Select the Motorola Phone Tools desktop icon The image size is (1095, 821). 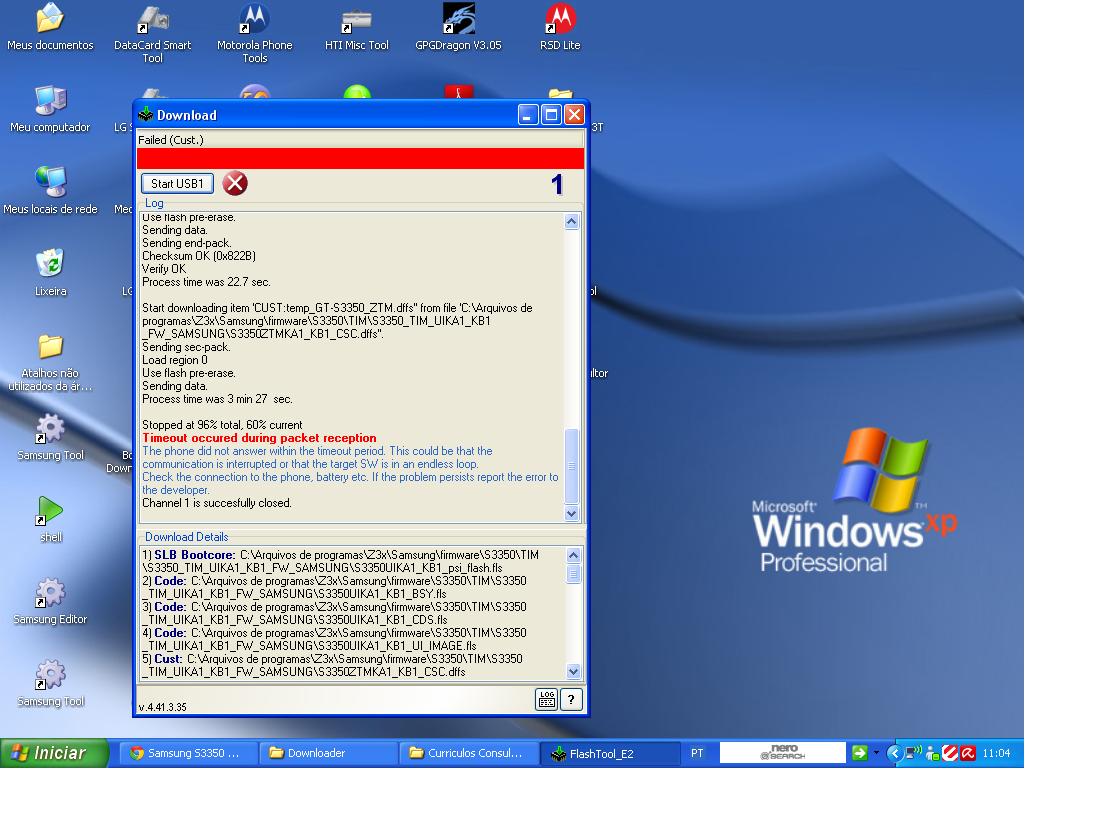[254, 34]
